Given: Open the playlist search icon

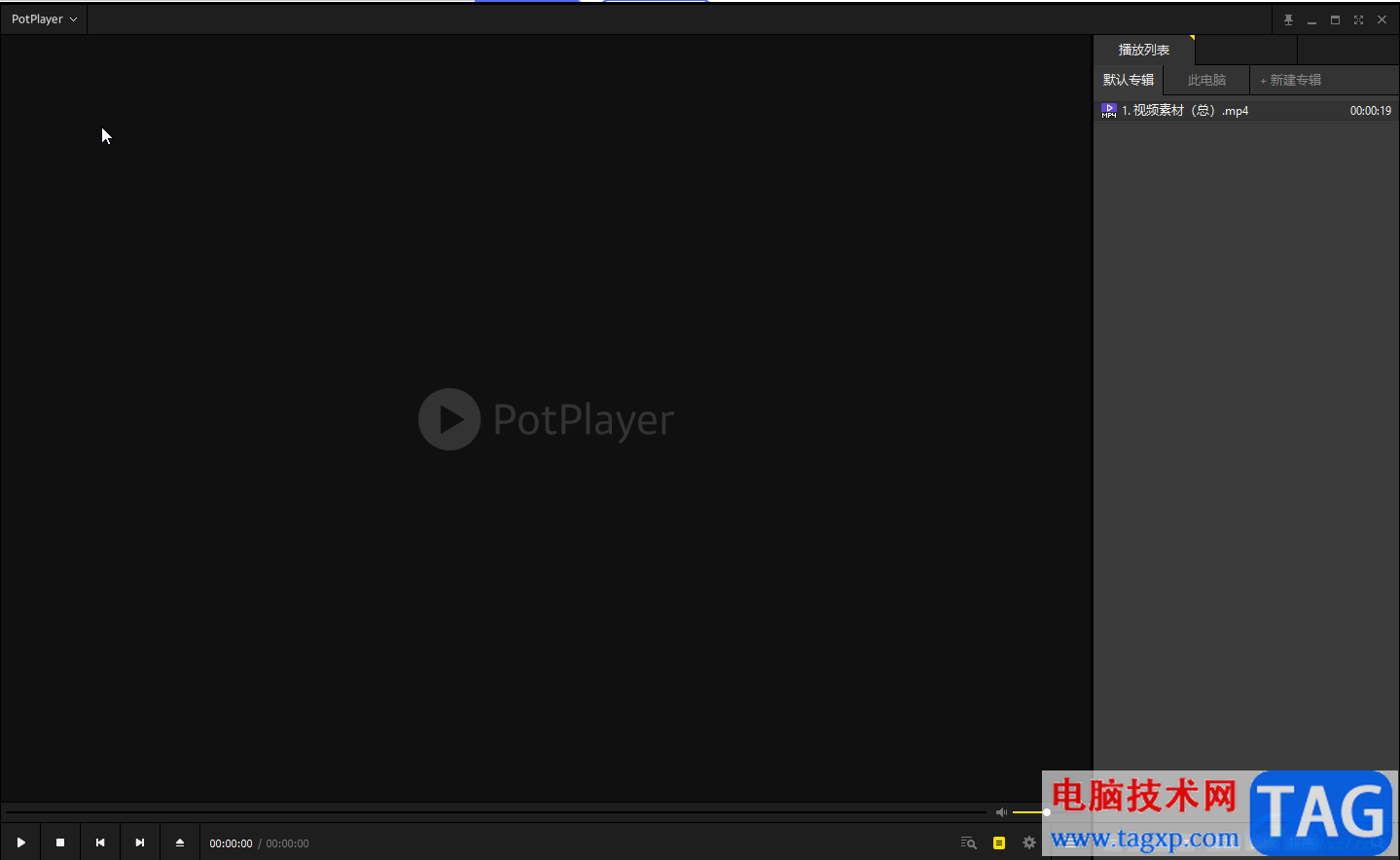Looking at the screenshot, I should [x=968, y=843].
